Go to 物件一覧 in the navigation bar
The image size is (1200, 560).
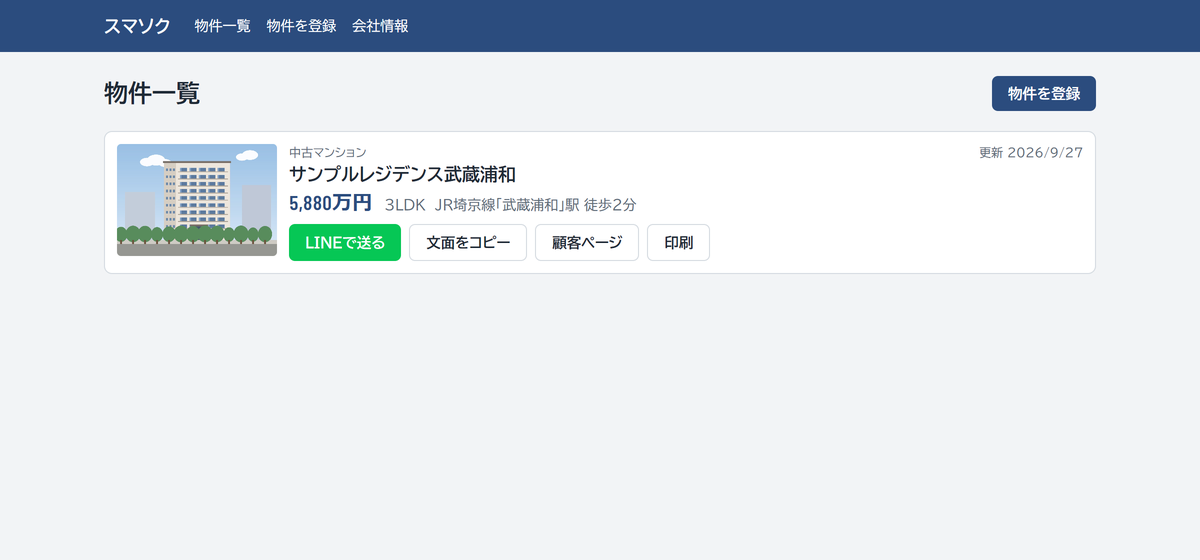(222, 26)
